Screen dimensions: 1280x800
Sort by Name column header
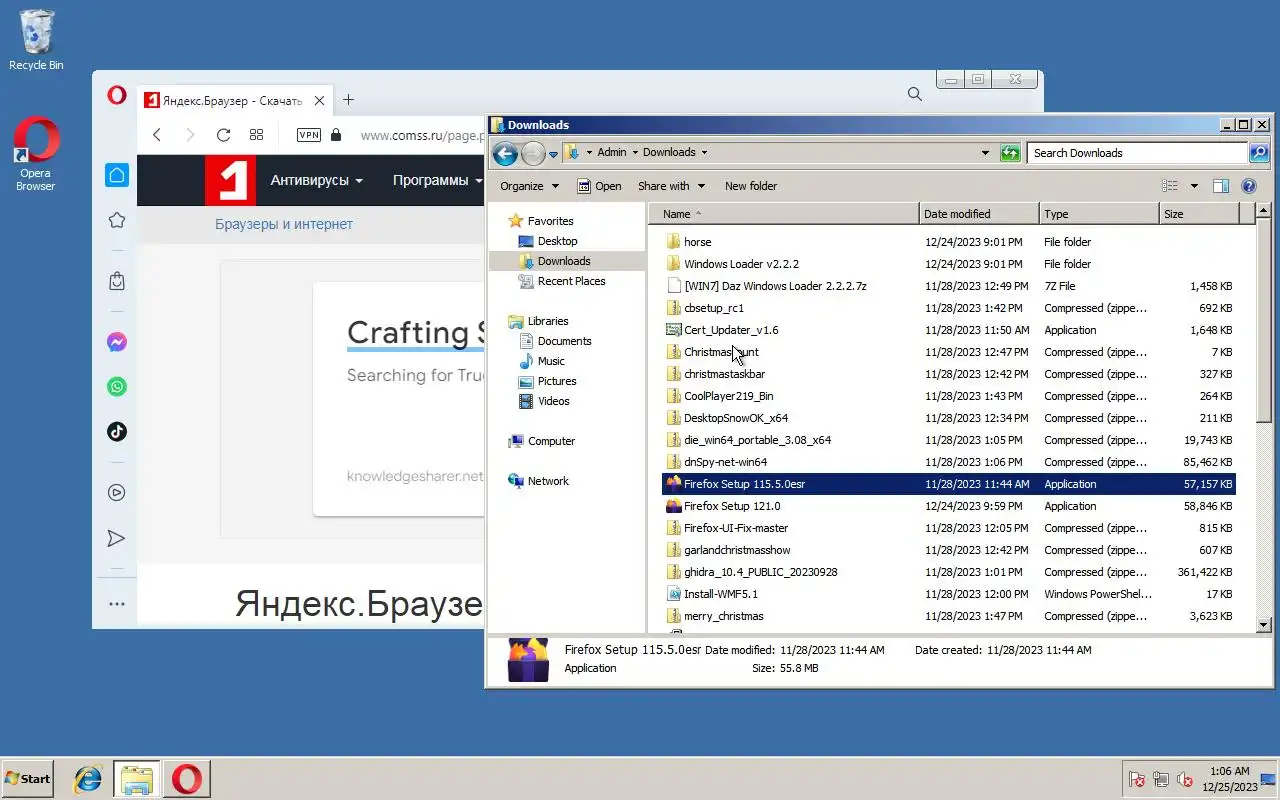[783, 214]
